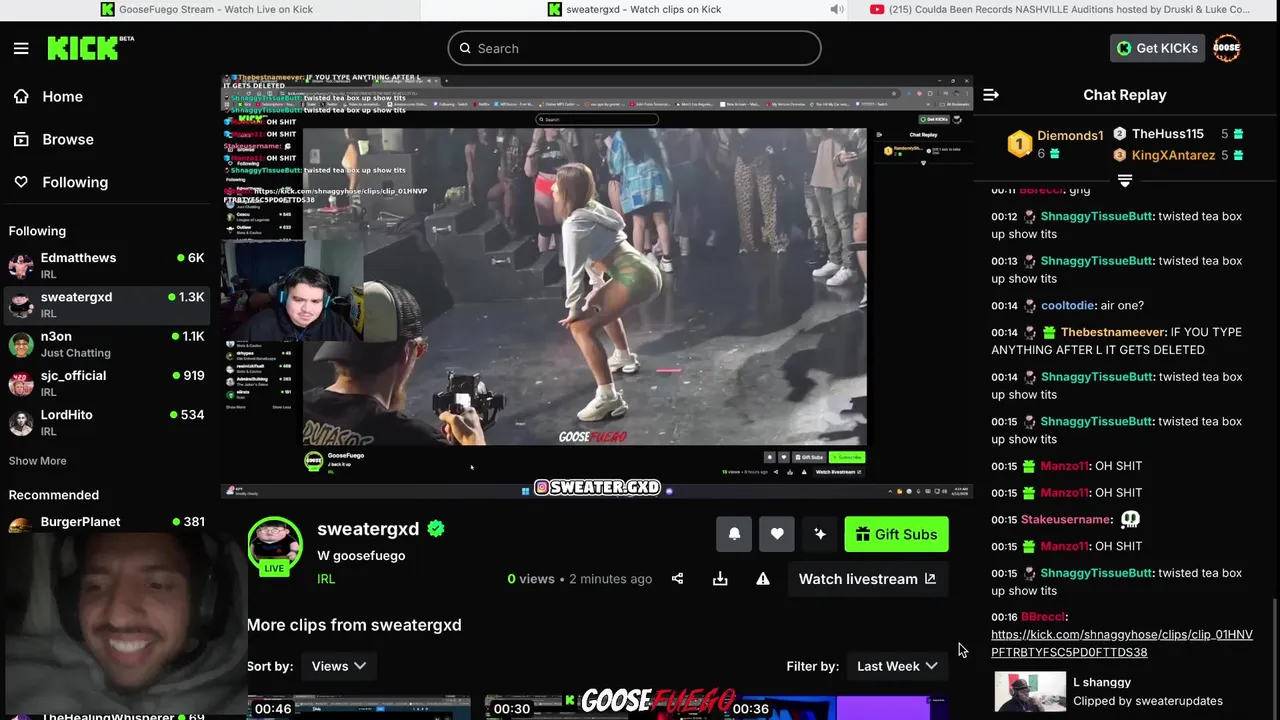Open the Goose profile avatar menu
Viewport: 1280px width, 720px height.
pos(1226,48)
